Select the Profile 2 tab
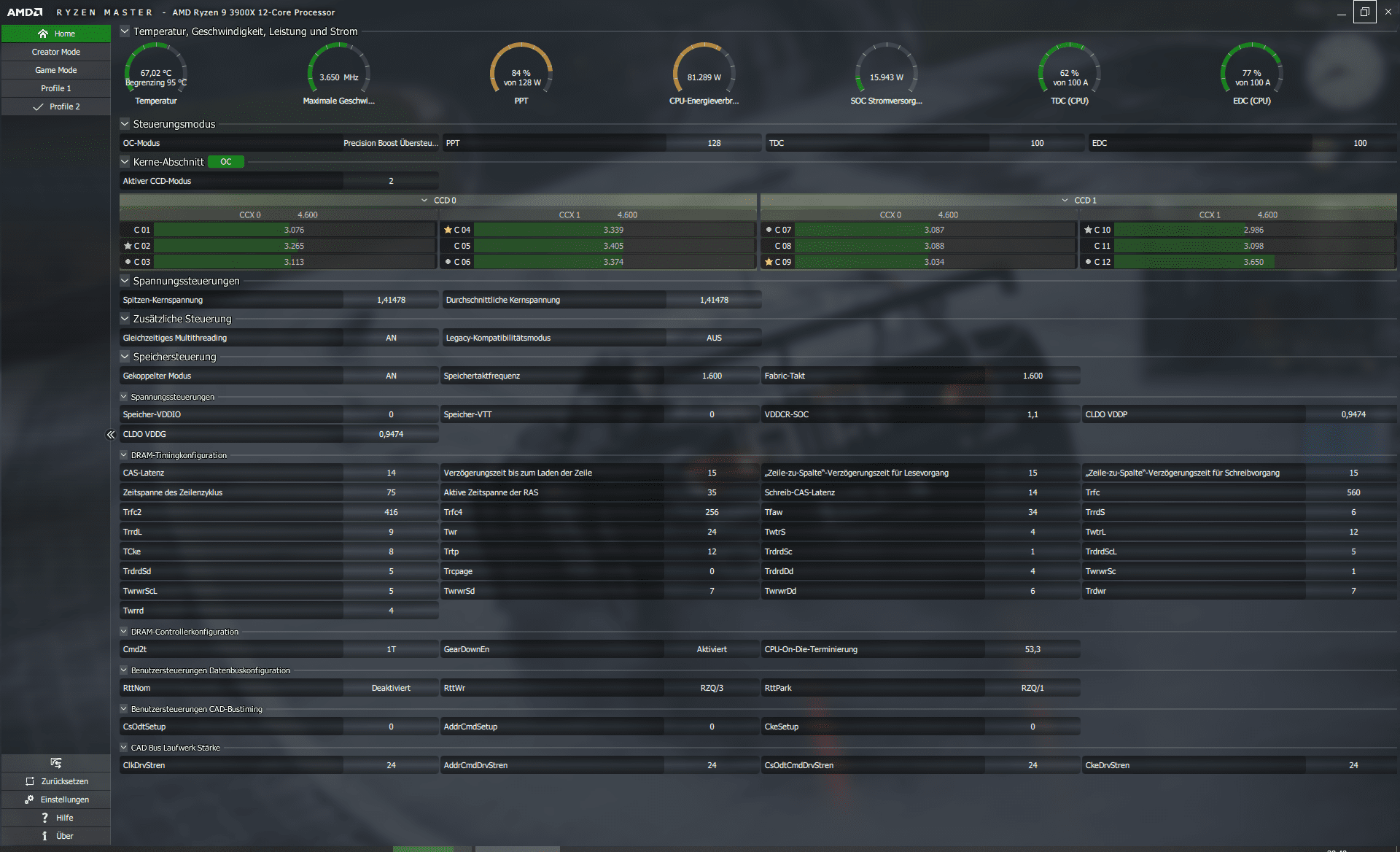This screenshot has width=1400, height=852. point(56,106)
